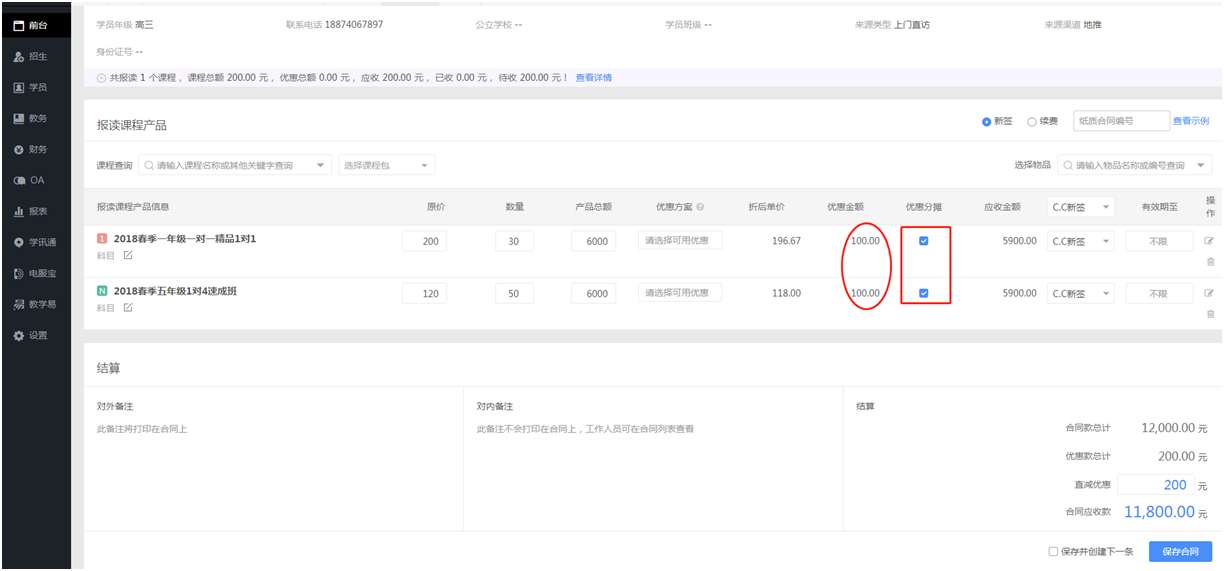Click the 查看示例 link
The height and width of the screenshot is (571, 1224).
click(x=1191, y=121)
